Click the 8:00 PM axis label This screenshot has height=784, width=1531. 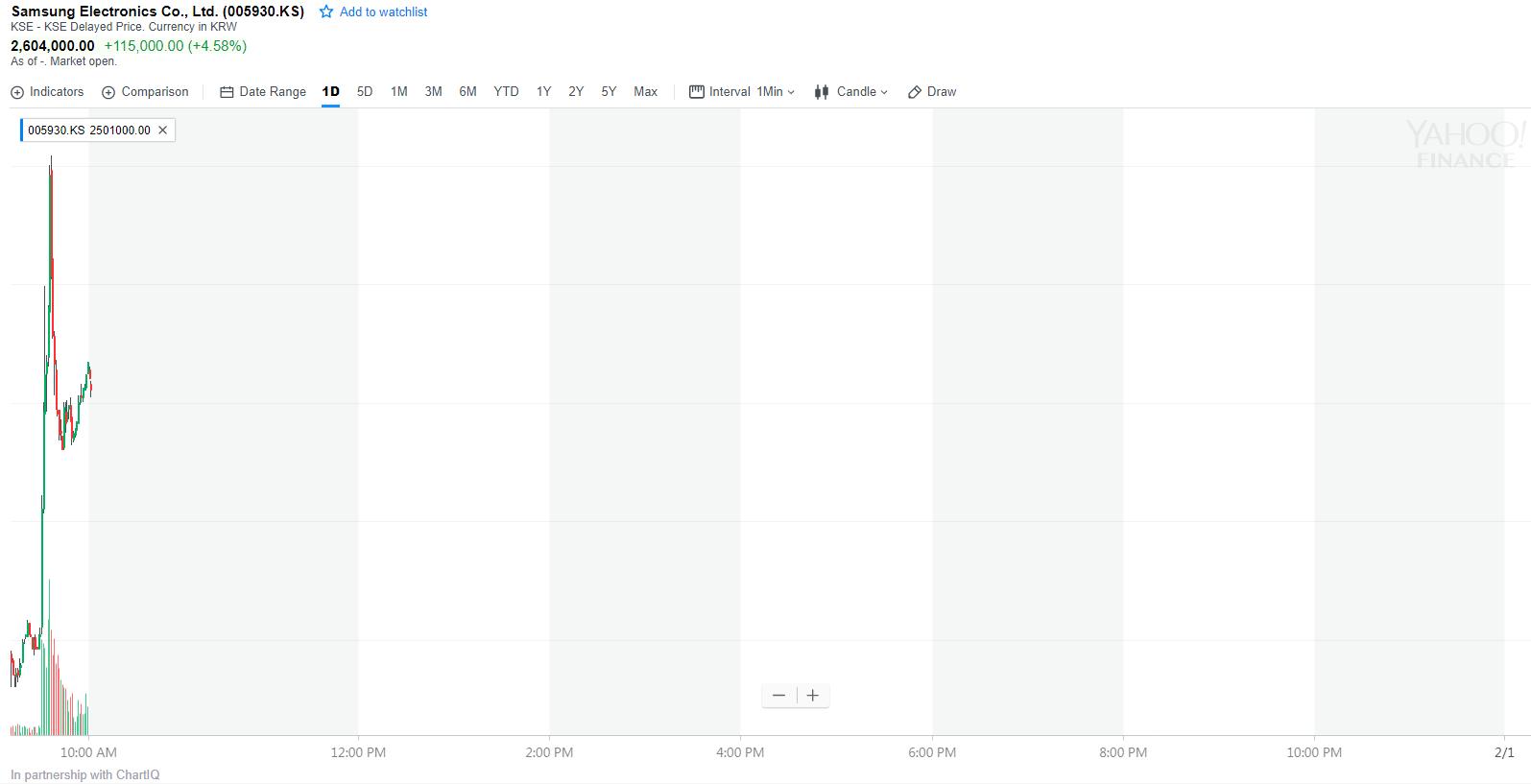click(x=1123, y=752)
